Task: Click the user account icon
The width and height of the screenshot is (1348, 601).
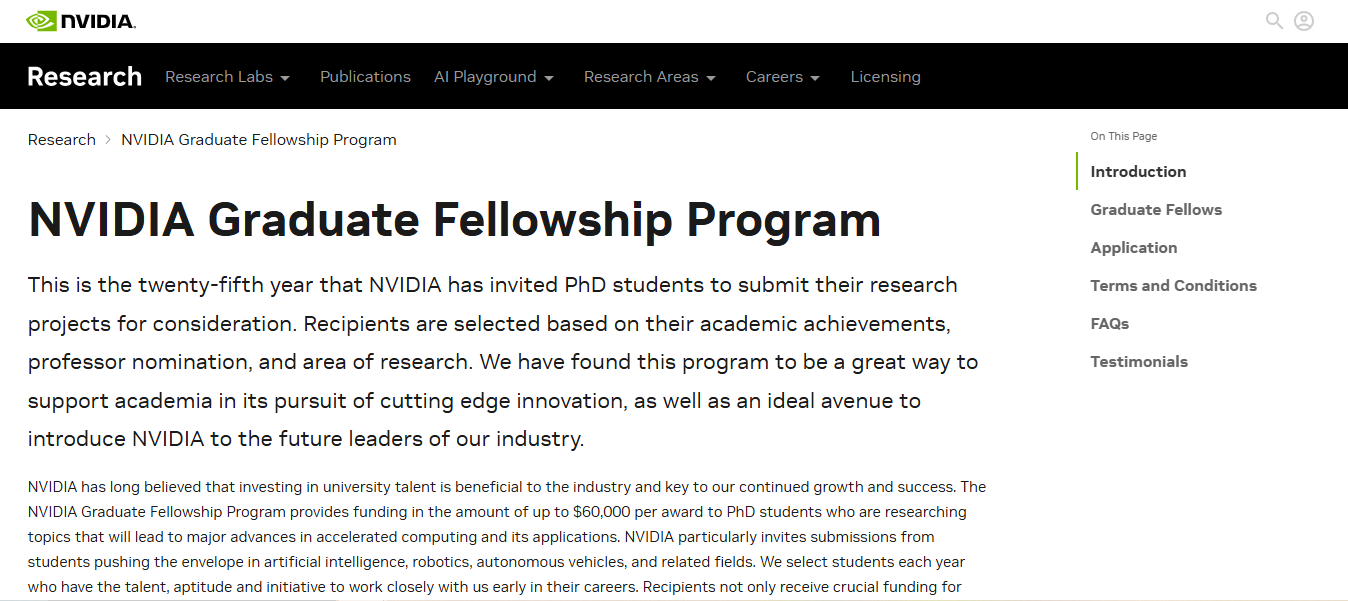Action: pos(1304,21)
